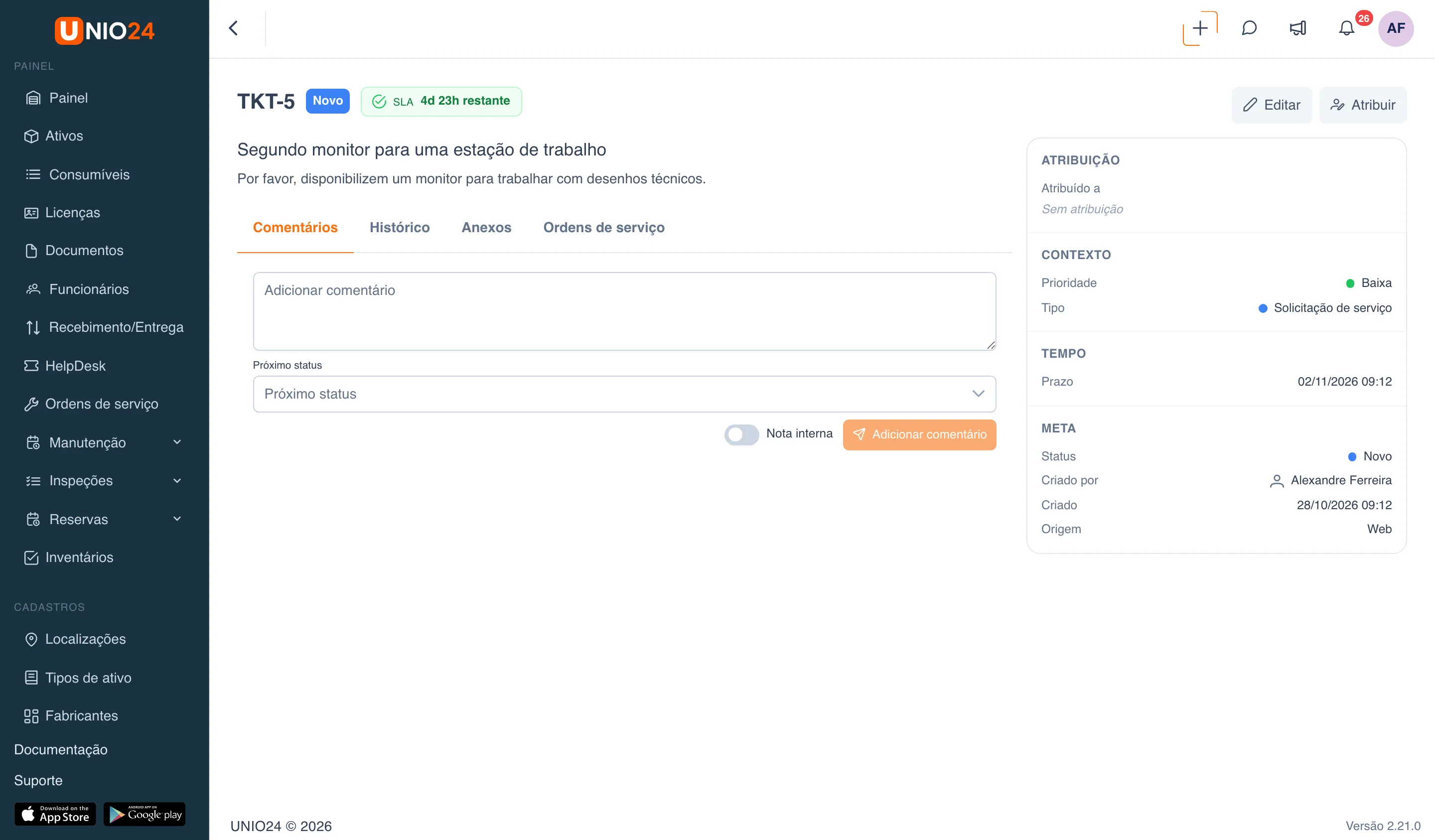Open the megaphone announcements icon
1435x840 pixels.
click(1298, 28)
